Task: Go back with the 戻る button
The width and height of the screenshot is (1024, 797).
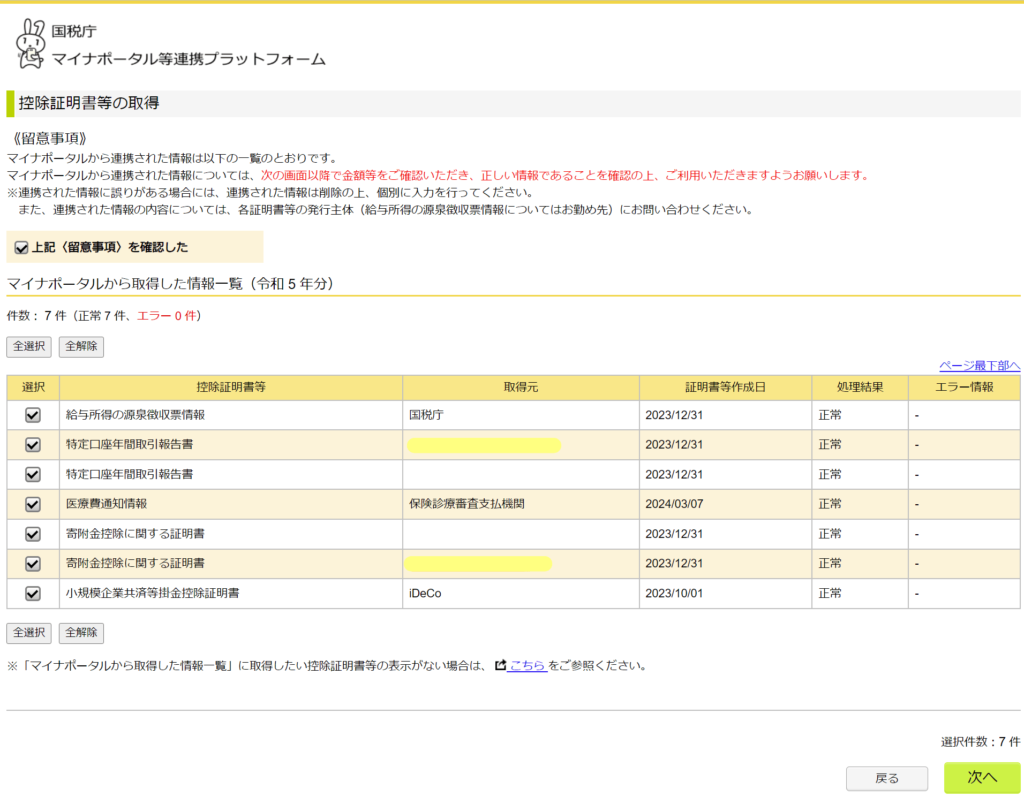Action: pyautogui.click(x=886, y=778)
